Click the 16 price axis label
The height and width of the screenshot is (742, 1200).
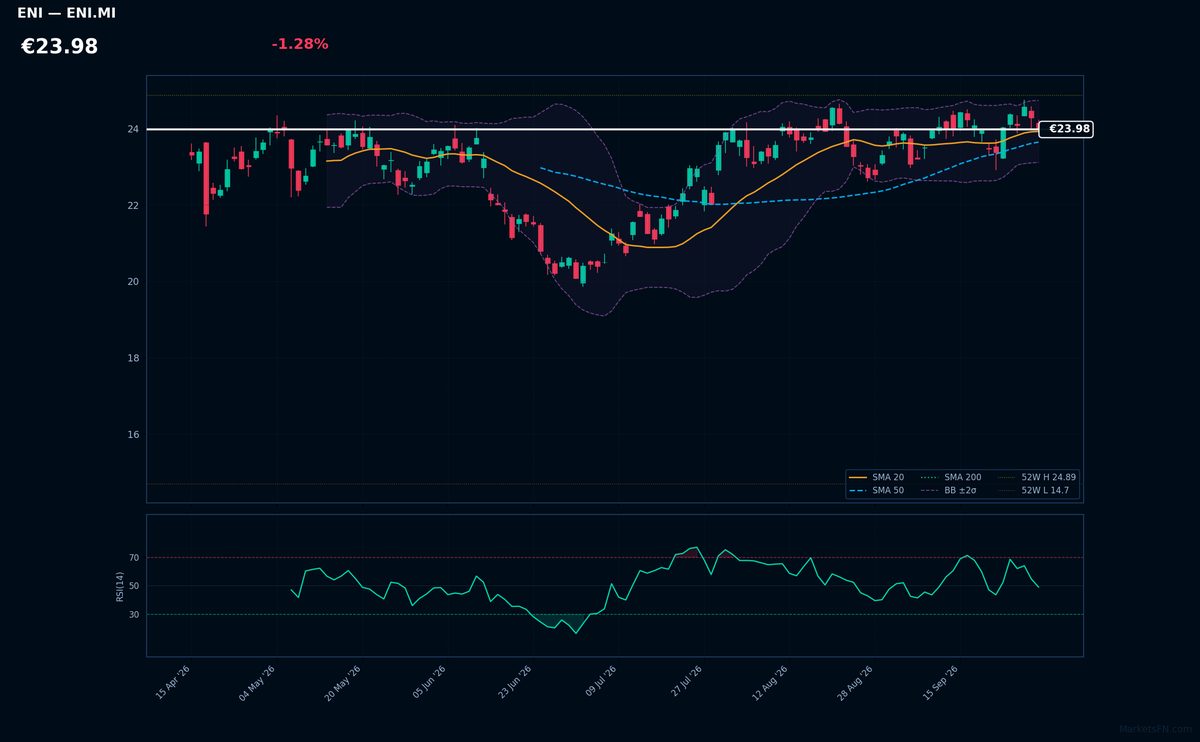coord(132,435)
